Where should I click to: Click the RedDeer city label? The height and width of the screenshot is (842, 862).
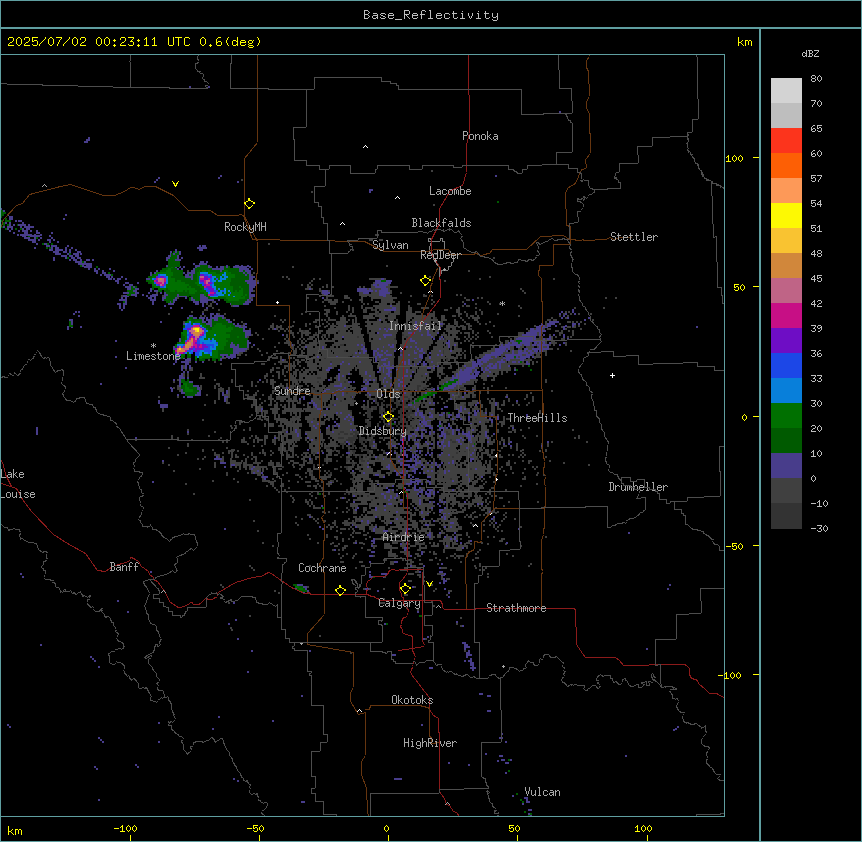click(x=440, y=255)
